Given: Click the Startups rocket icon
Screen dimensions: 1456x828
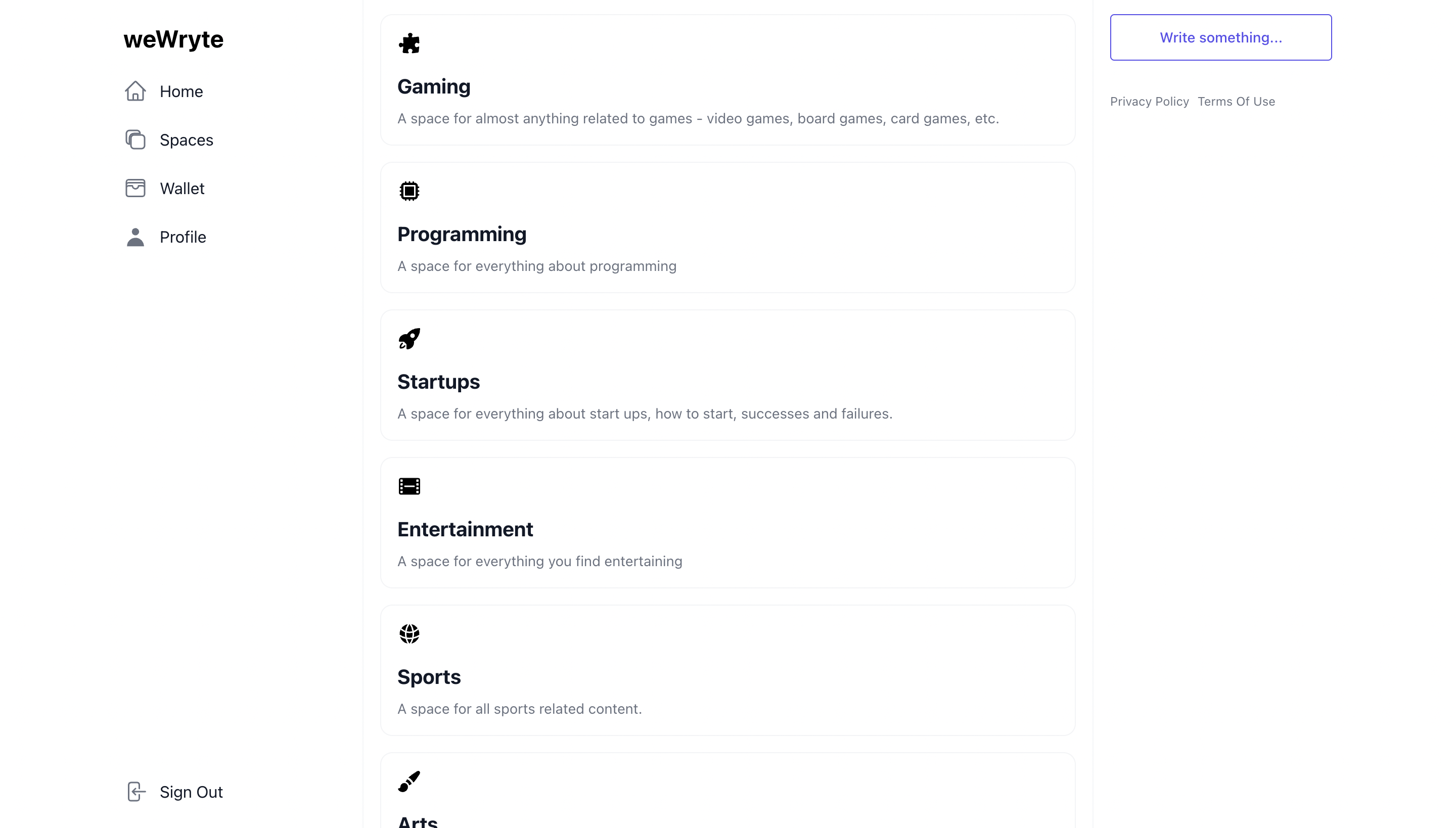Looking at the screenshot, I should [409, 338].
